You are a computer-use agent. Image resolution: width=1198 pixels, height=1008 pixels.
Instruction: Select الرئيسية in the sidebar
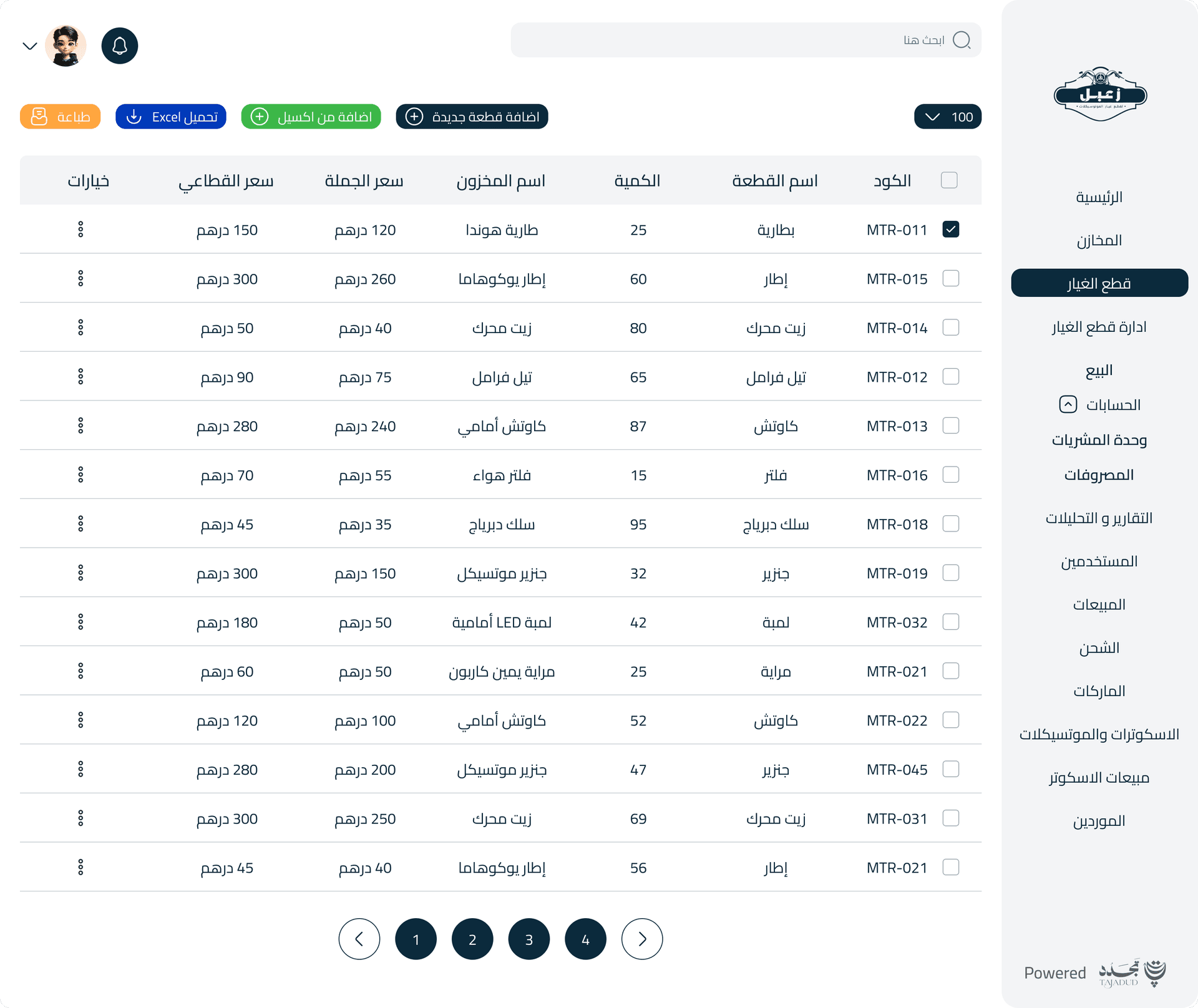pos(1100,196)
